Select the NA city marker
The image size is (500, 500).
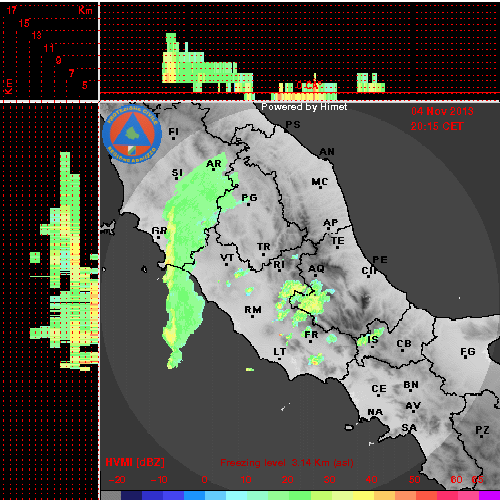tap(375, 413)
